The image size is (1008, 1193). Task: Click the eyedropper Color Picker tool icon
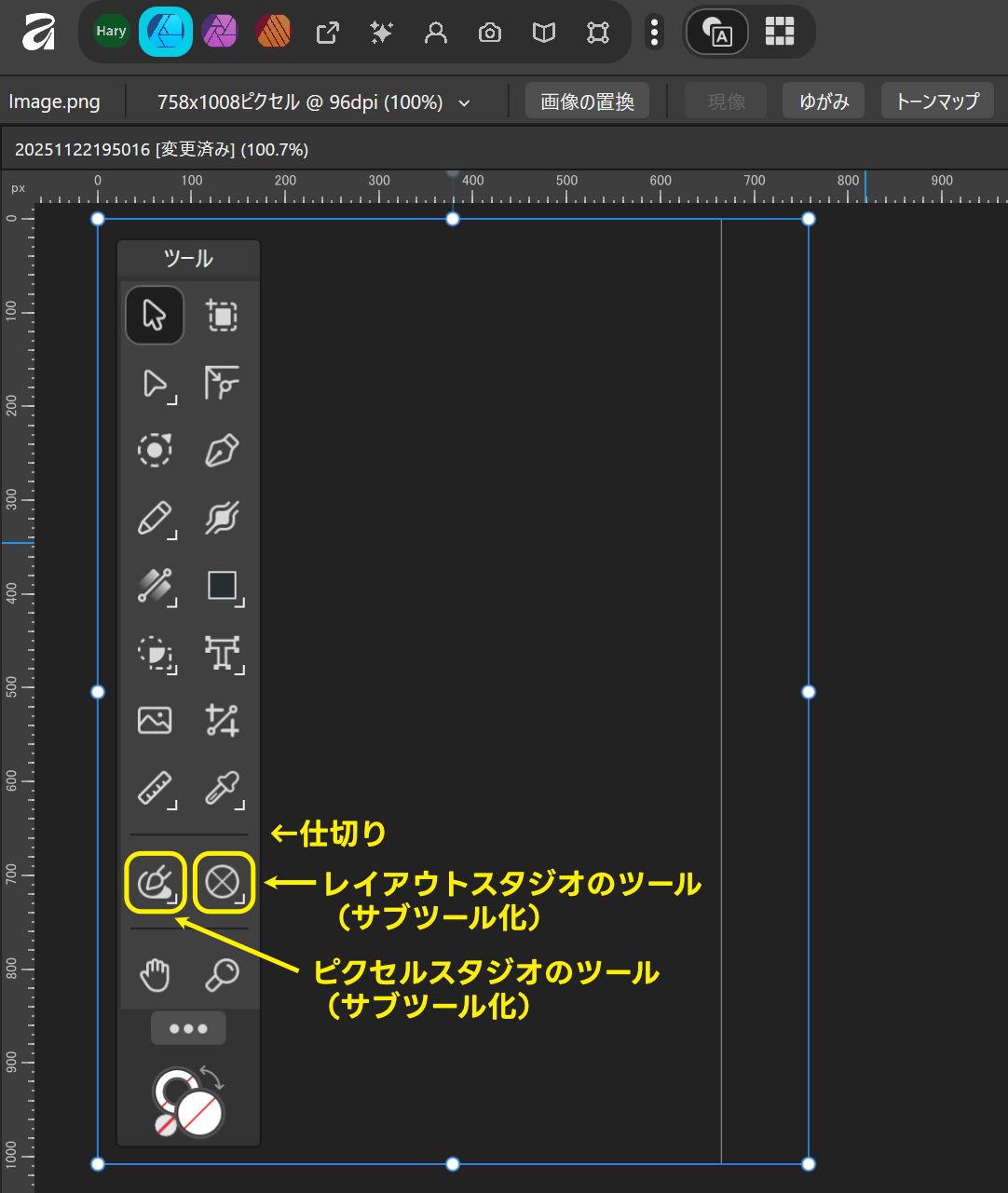pyautogui.click(x=224, y=789)
